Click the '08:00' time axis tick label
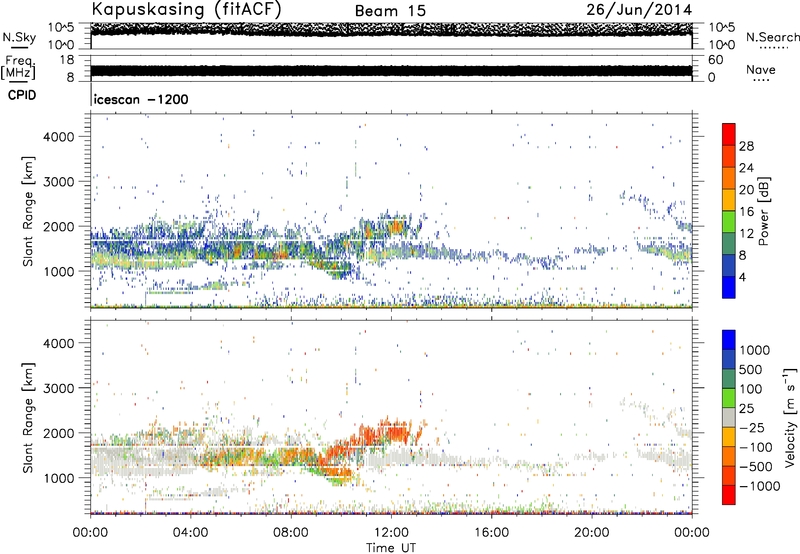This screenshot has height=554, width=800. (x=291, y=533)
